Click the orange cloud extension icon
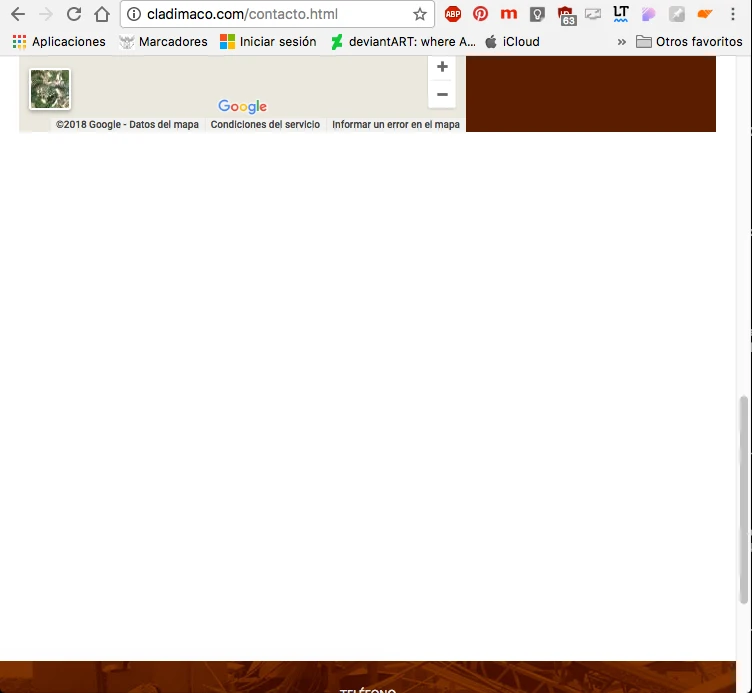The image size is (752, 693). [705, 14]
